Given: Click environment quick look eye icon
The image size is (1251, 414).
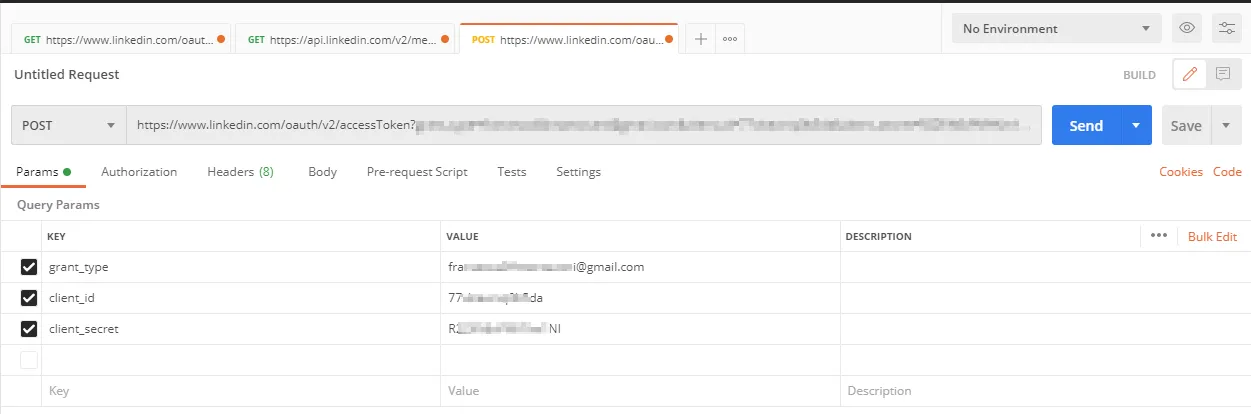Looking at the screenshot, I should 1187,28.
